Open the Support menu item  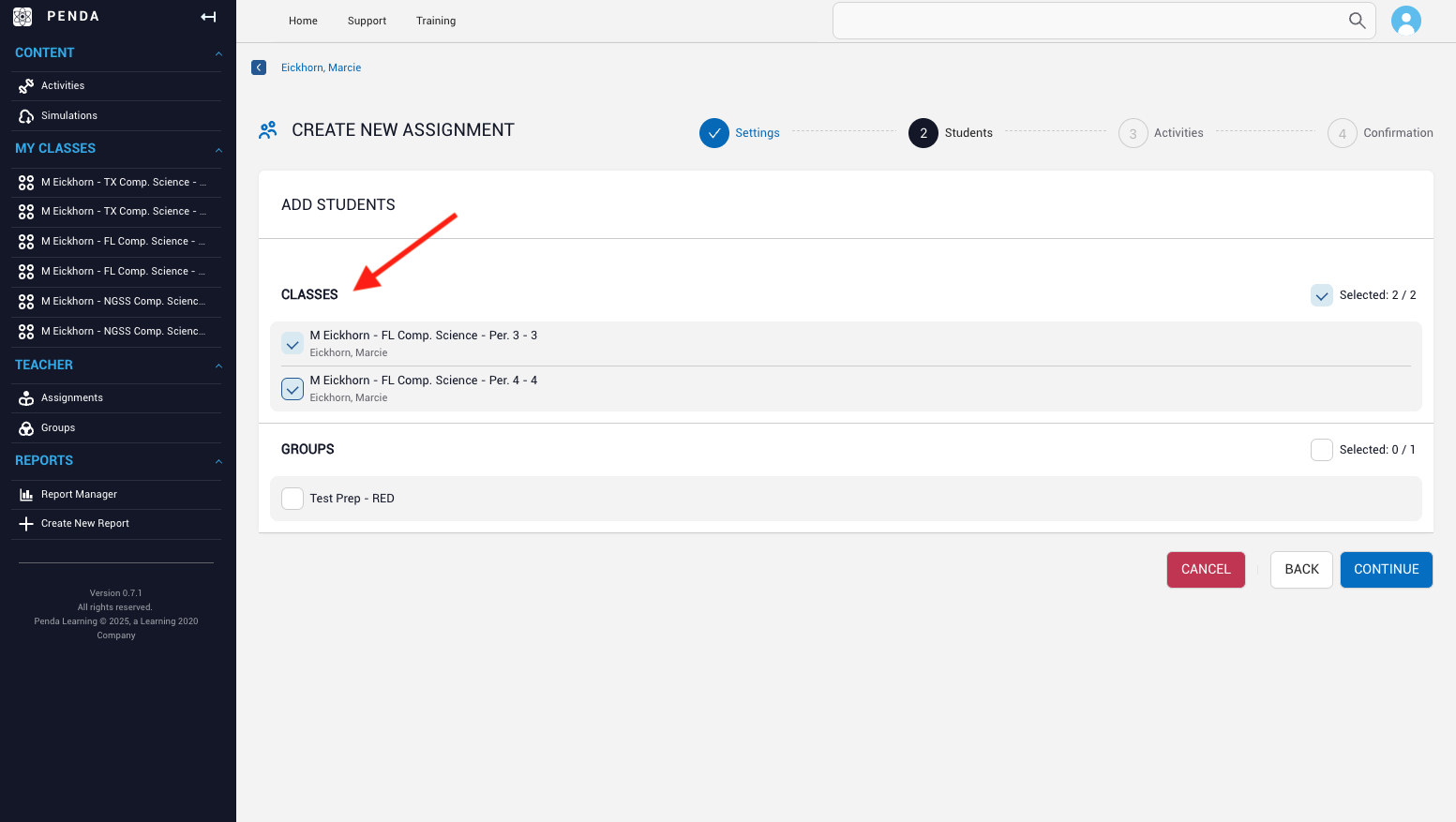click(367, 21)
